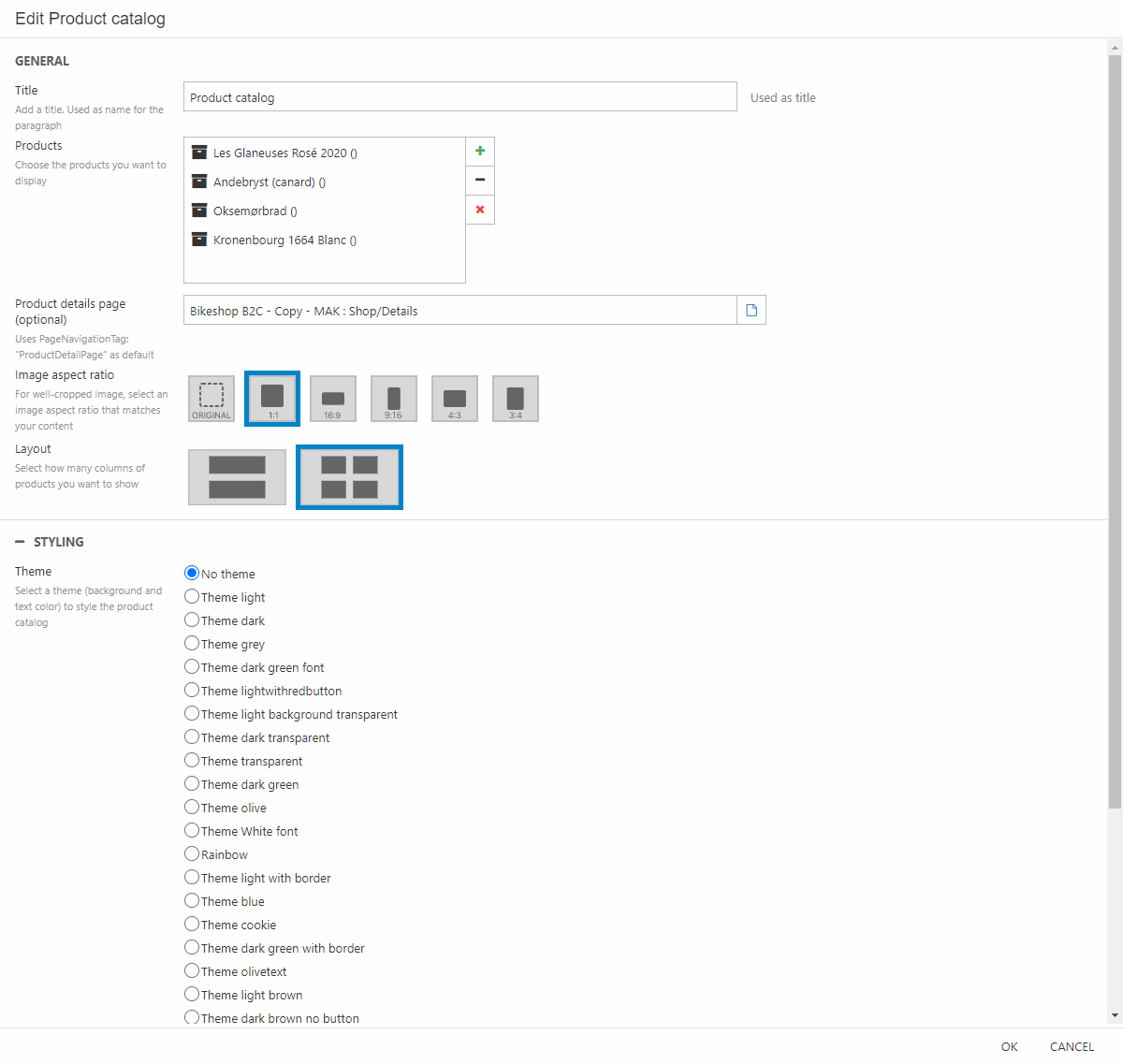
Task: Open the page picker for Product details page
Action: (751, 310)
